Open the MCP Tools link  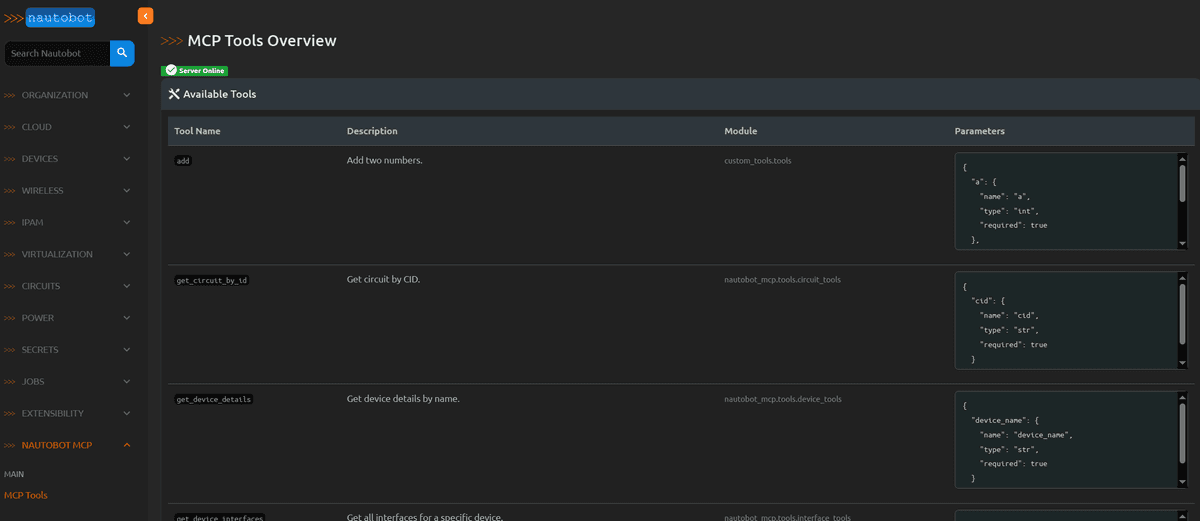coord(26,495)
